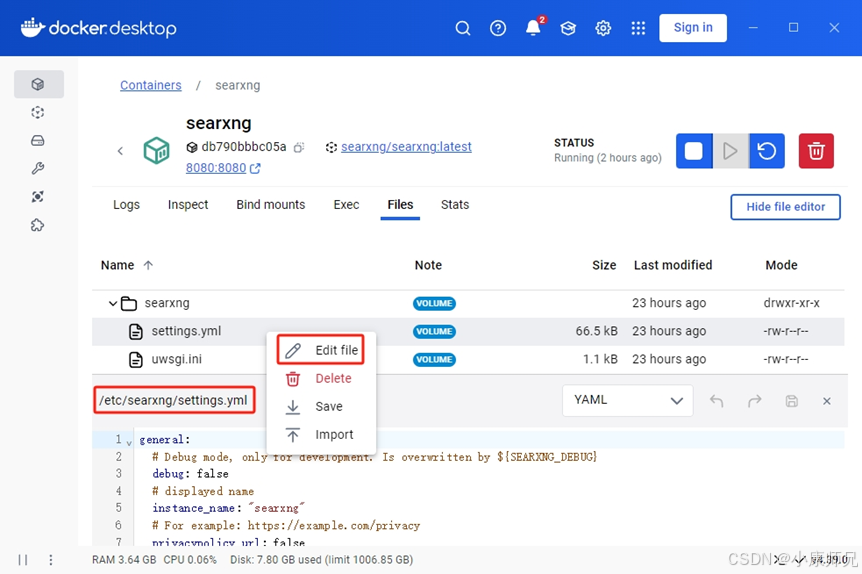Screen dimensions: 862x574
Task: Switch to the Bind mounts tab
Action: (270, 205)
